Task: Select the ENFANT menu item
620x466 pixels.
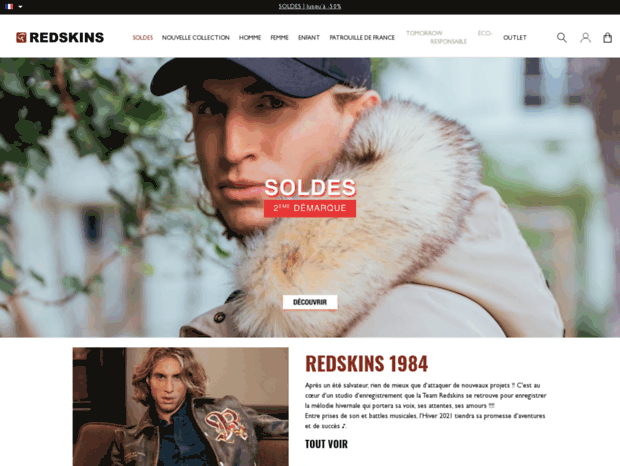Action: (x=309, y=38)
